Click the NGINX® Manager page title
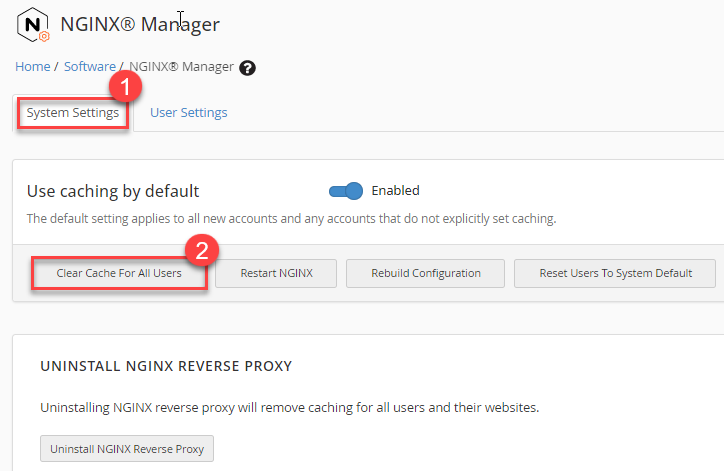The height and width of the screenshot is (471, 724). click(140, 24)
